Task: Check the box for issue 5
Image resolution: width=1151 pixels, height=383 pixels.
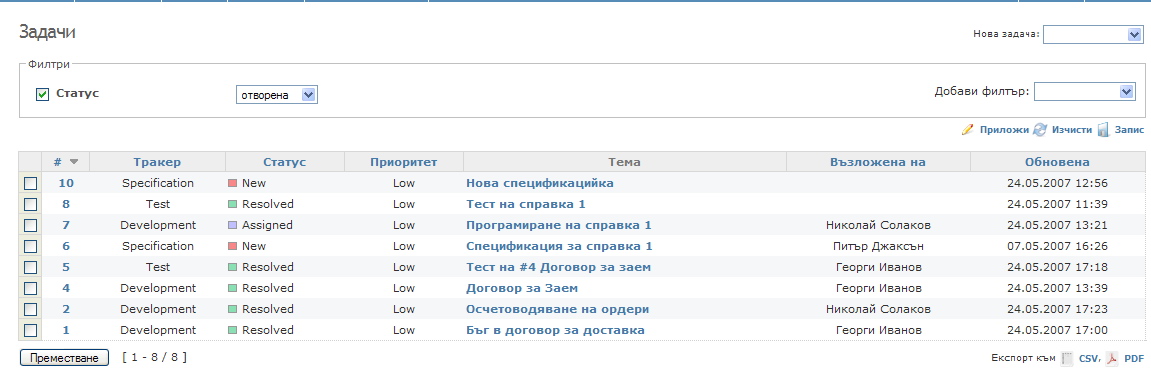Action: (x=30, y=267)
